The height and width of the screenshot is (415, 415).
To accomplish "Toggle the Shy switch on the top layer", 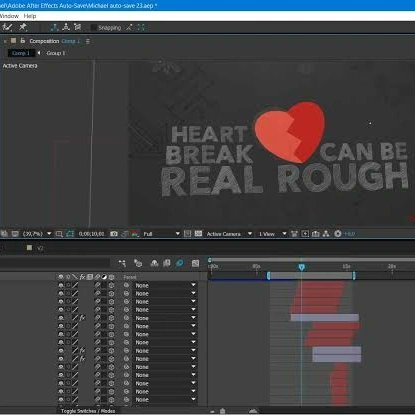I will pyautogui.click(x=61, y=285).
